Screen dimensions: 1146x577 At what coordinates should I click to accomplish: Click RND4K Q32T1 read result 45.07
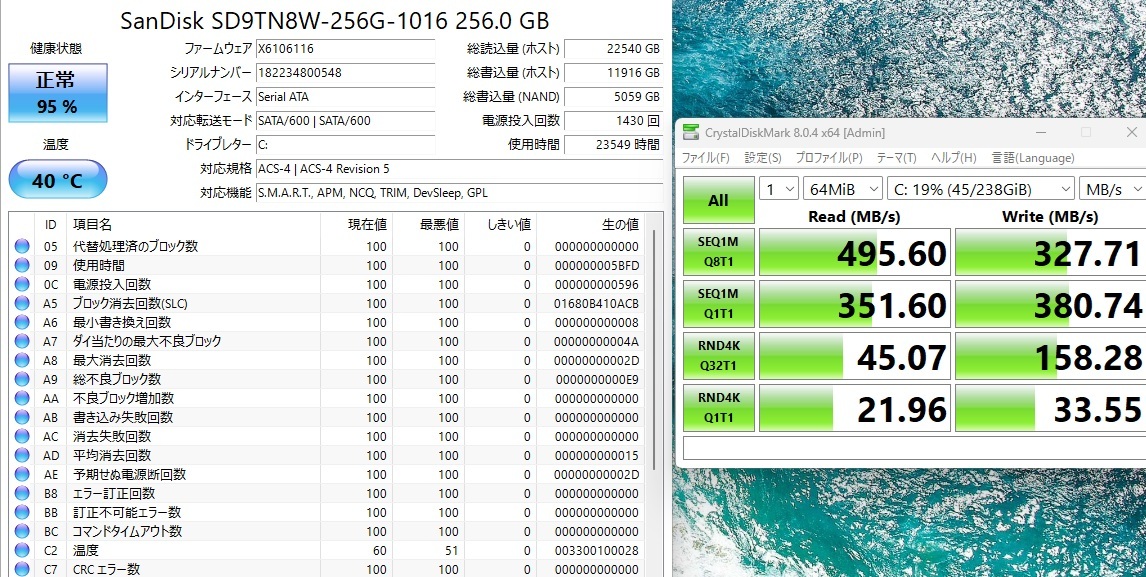[854, 356]
